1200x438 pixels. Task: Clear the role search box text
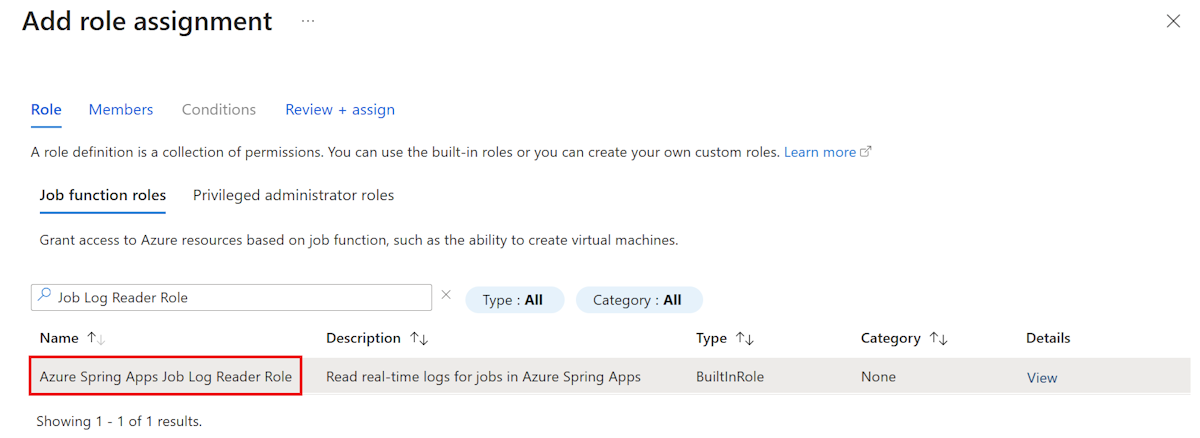(x=446, y=295)
